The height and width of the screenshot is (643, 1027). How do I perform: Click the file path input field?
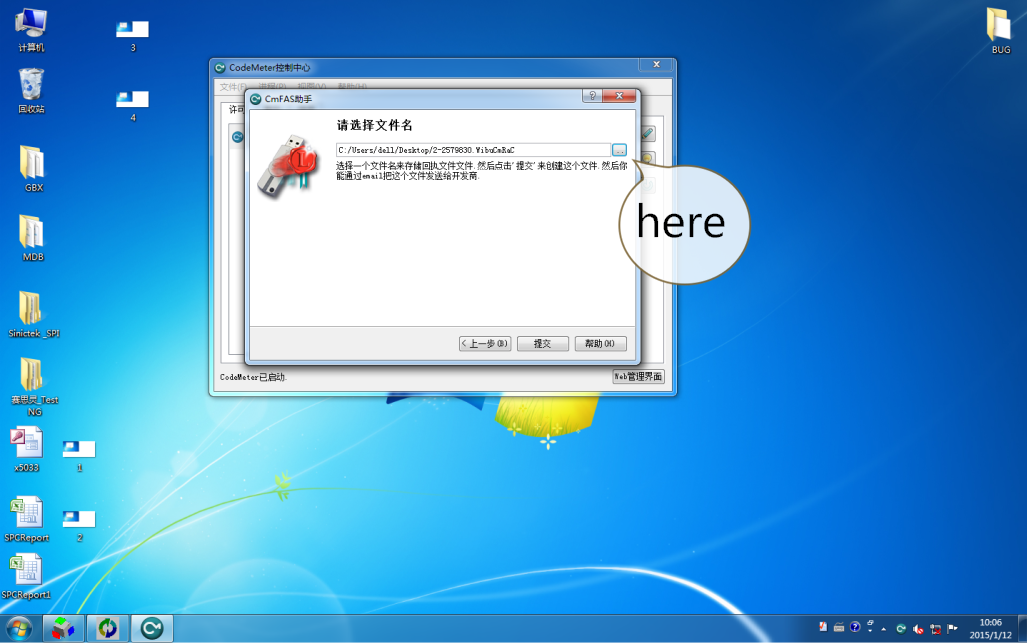click(x=472, y=150)
